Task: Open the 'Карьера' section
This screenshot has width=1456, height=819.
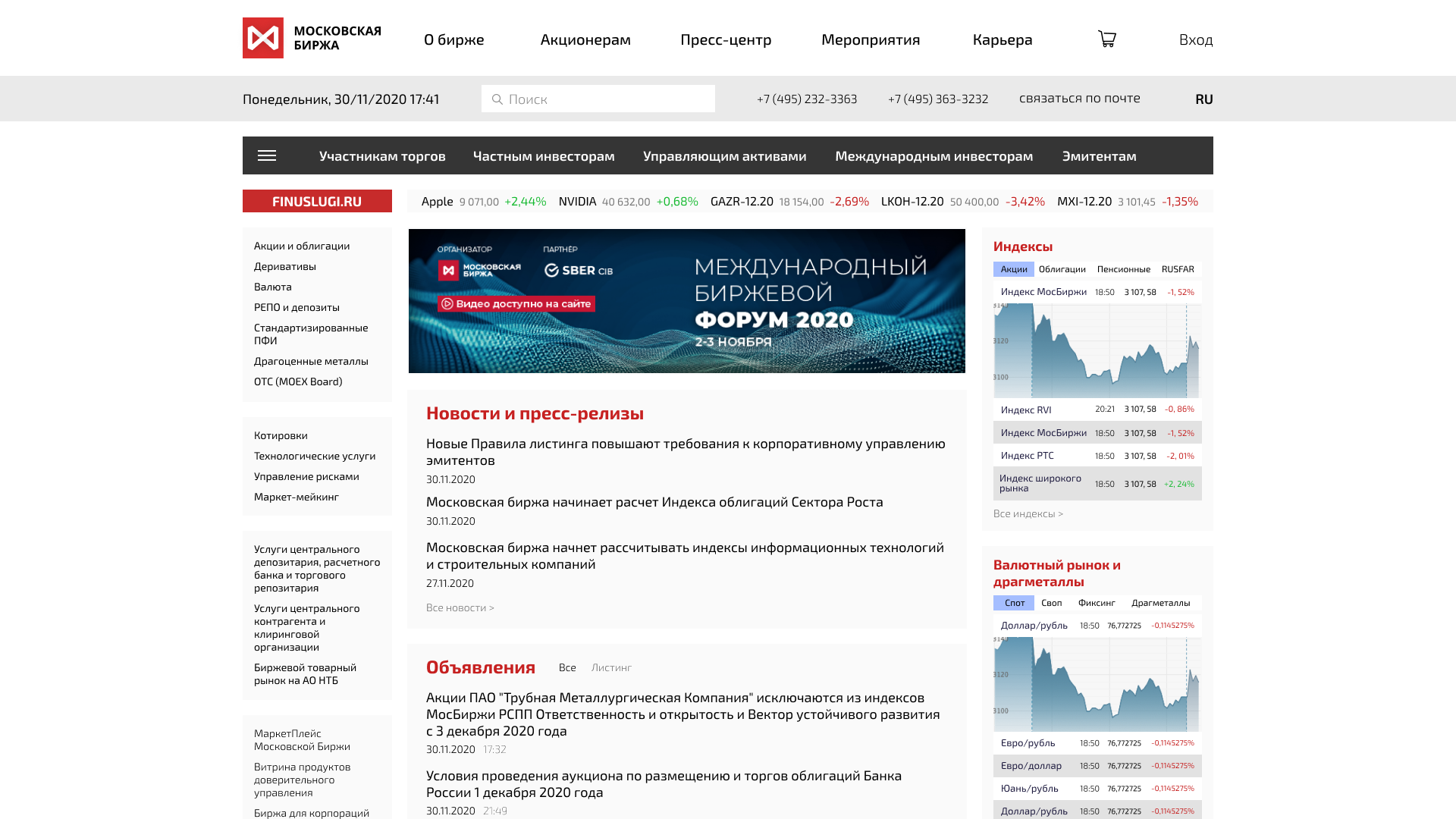Action: pos(1003,39)
